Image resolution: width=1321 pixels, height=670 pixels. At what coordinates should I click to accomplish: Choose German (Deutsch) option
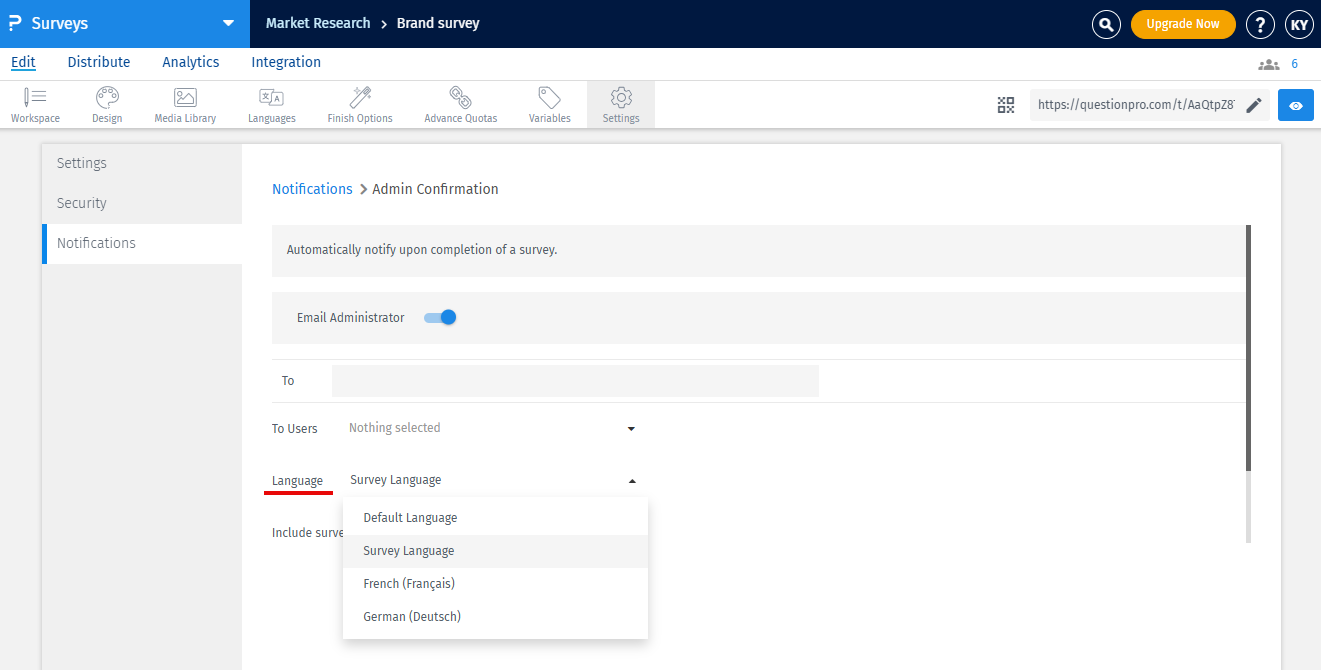pos(495,617)
